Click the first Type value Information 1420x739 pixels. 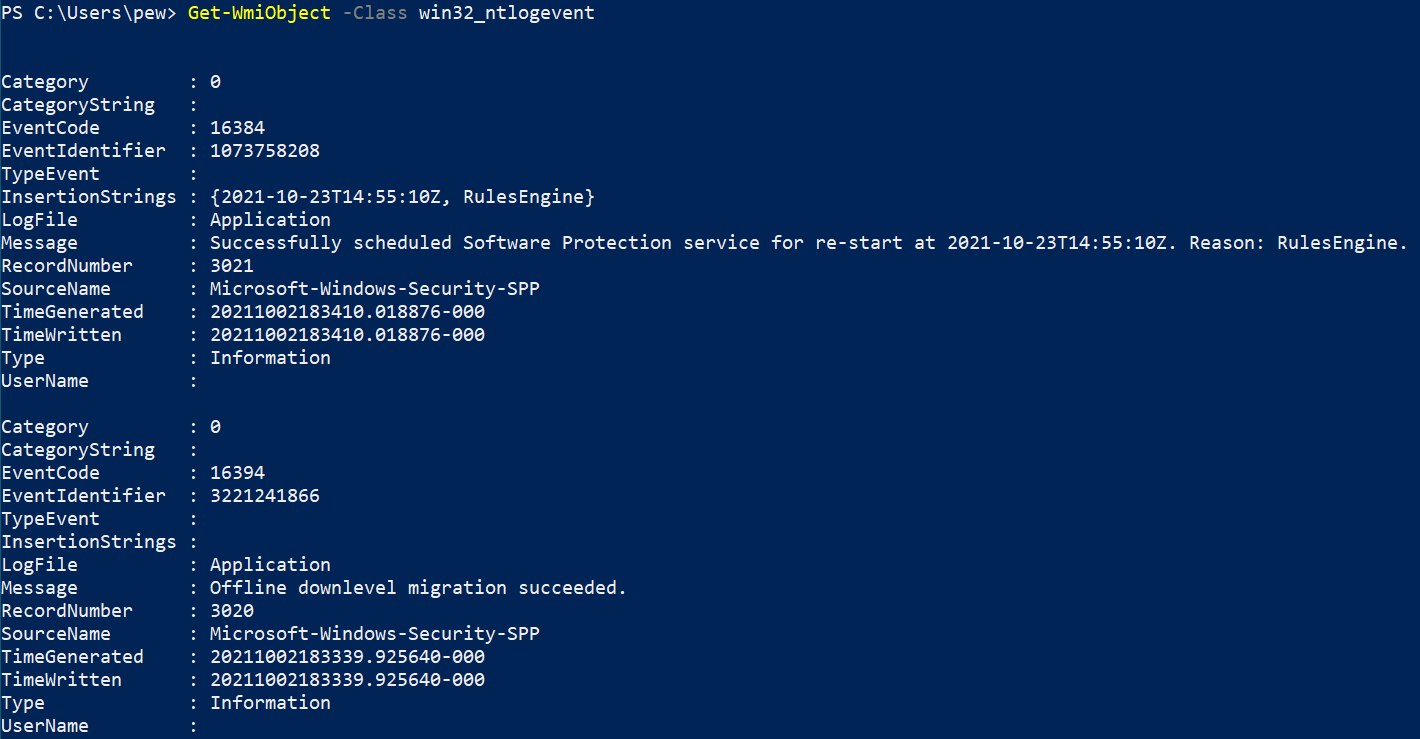tap(270, 358)
